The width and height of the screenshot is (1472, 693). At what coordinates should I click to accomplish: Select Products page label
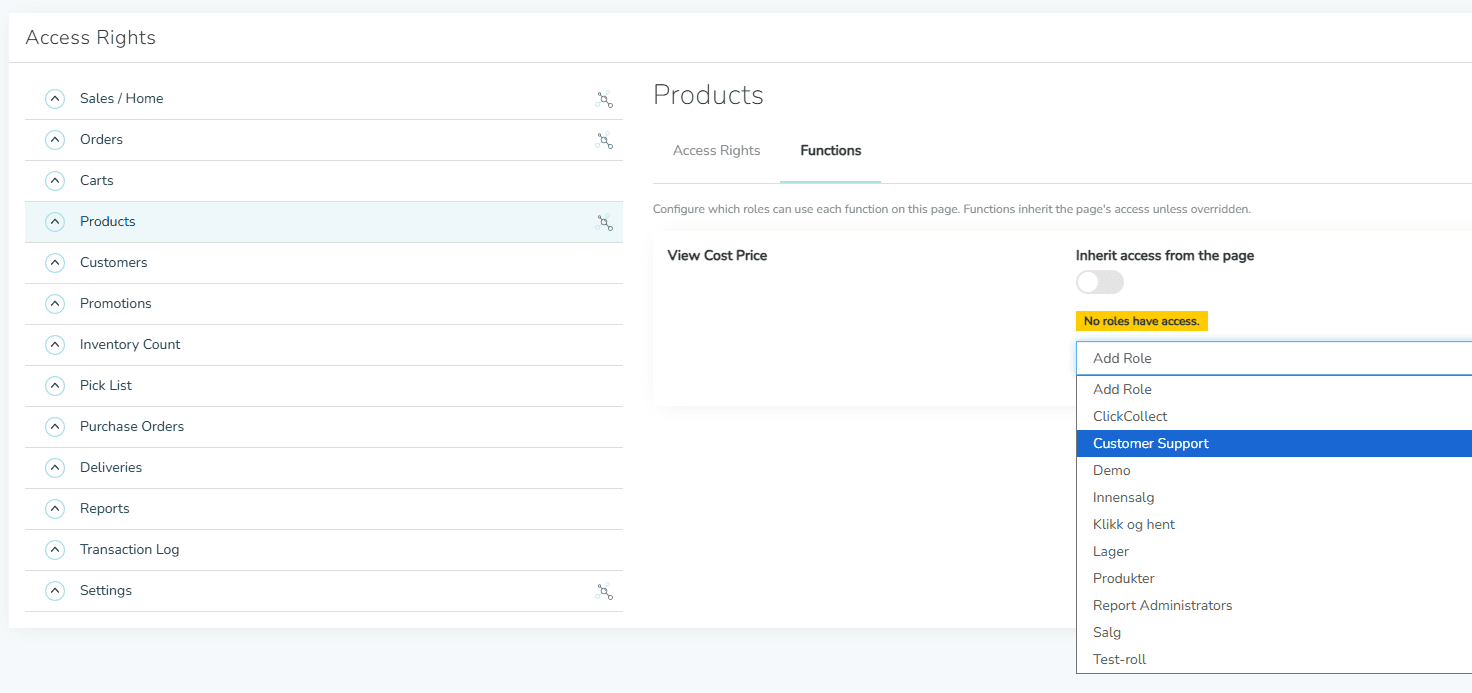pos(108,222)
